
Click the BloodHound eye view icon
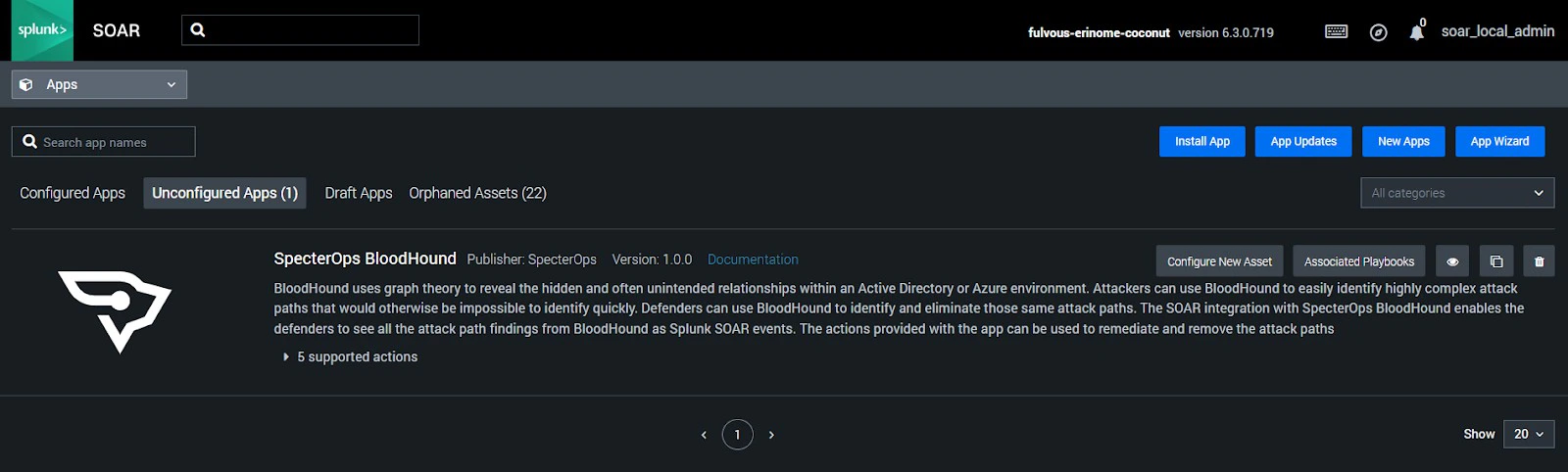1452,261
